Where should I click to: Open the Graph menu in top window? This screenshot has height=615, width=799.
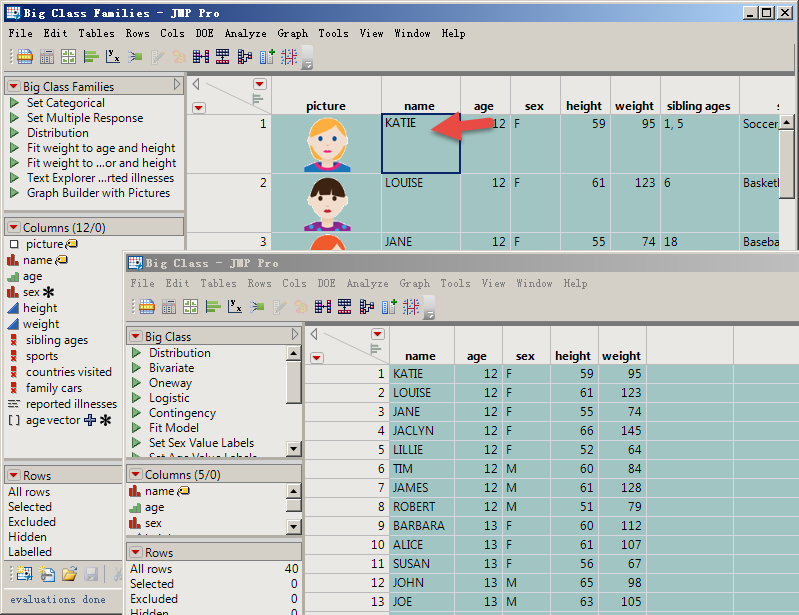click(x=292, y=33)
